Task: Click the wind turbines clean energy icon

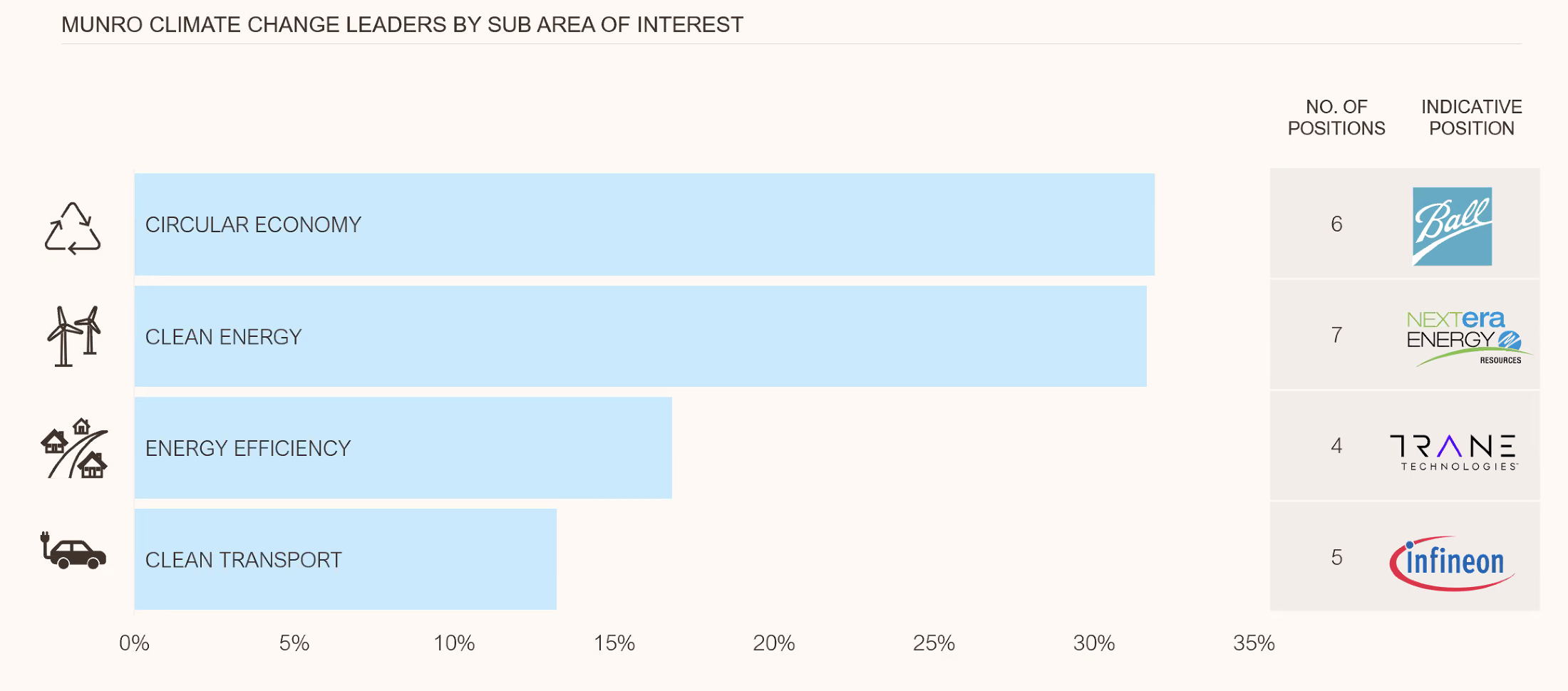Action: pyautogui.click(x=74, y=336)
